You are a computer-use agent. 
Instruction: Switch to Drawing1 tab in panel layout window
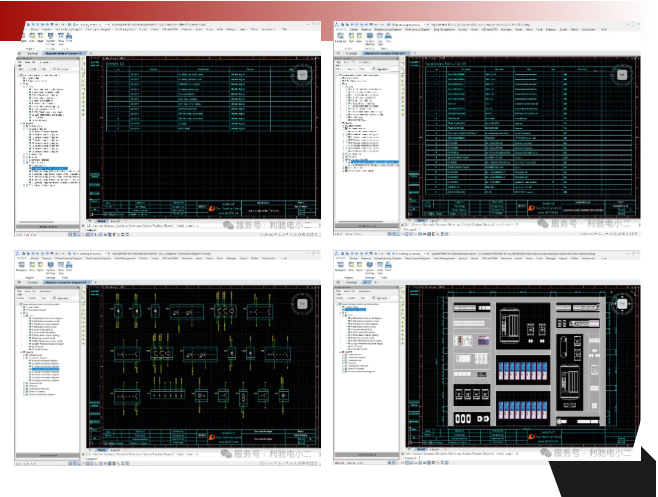tap(351, 282)
